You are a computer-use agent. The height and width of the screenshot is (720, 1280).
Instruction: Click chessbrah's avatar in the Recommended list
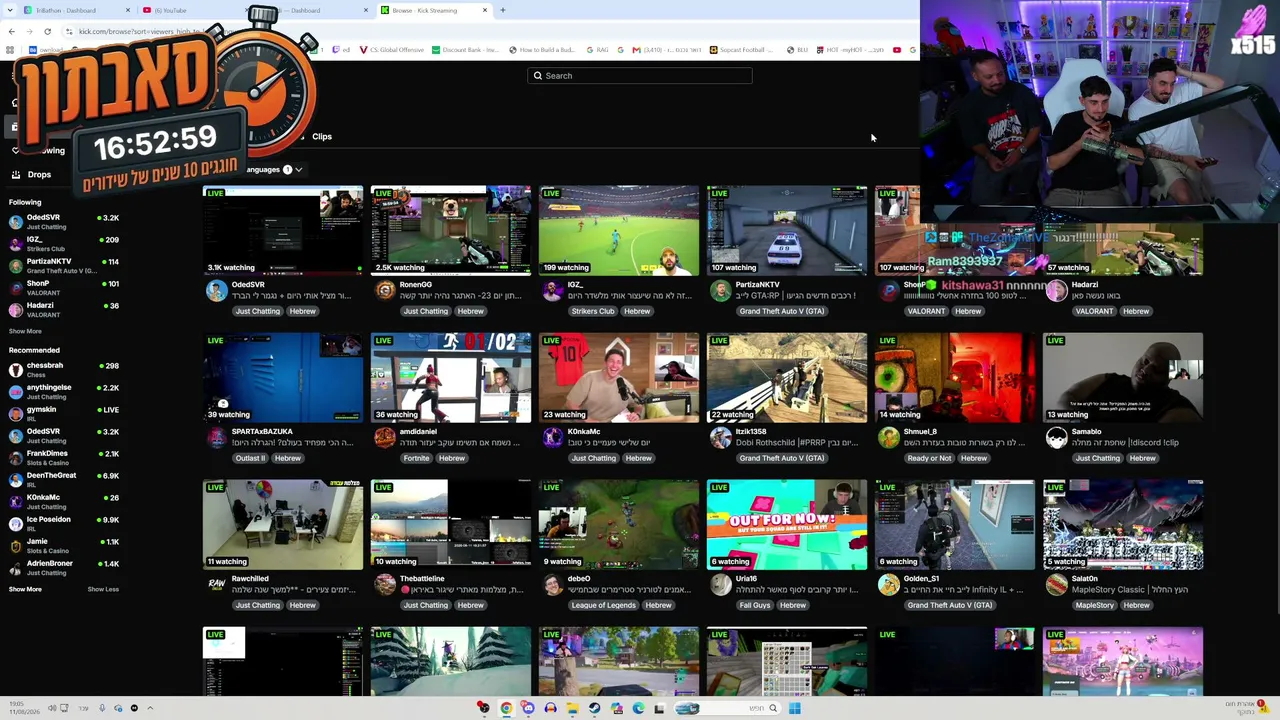[15, 370]
